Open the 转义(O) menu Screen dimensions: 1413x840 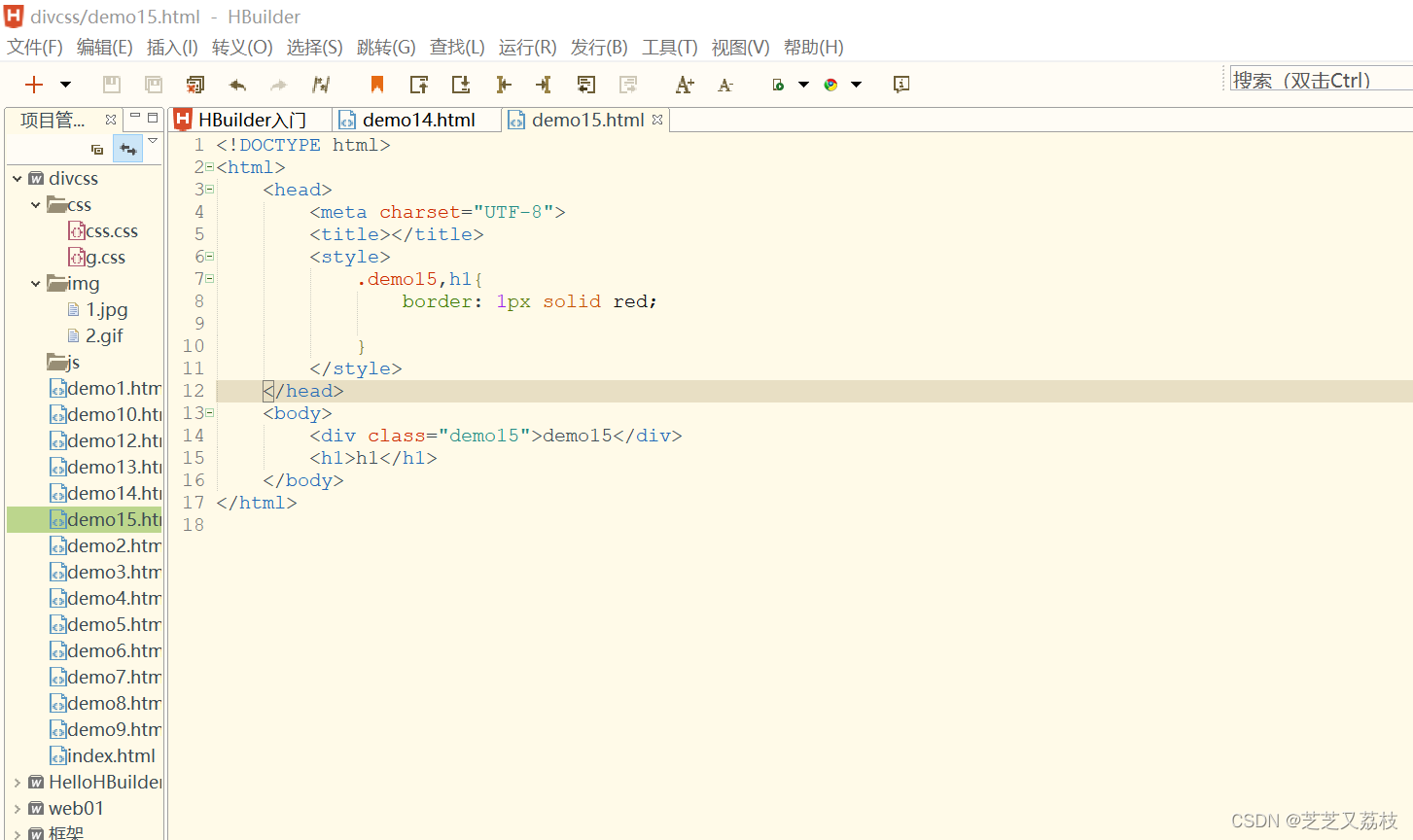[x=242, y=47]
